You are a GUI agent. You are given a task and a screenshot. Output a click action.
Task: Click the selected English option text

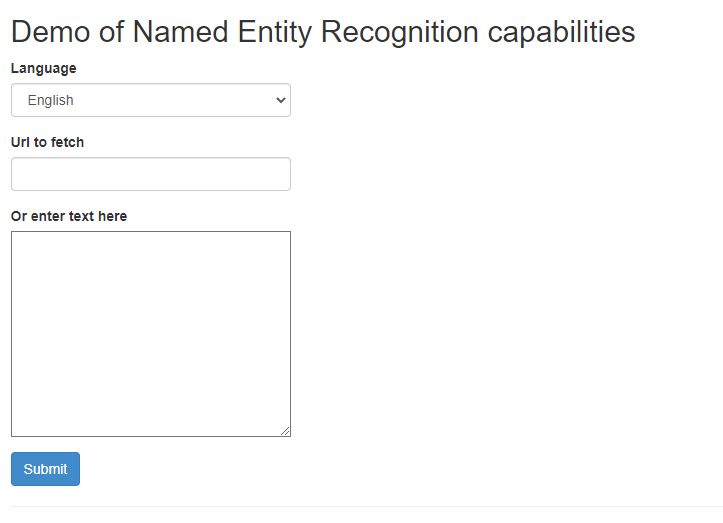point(51,100)
